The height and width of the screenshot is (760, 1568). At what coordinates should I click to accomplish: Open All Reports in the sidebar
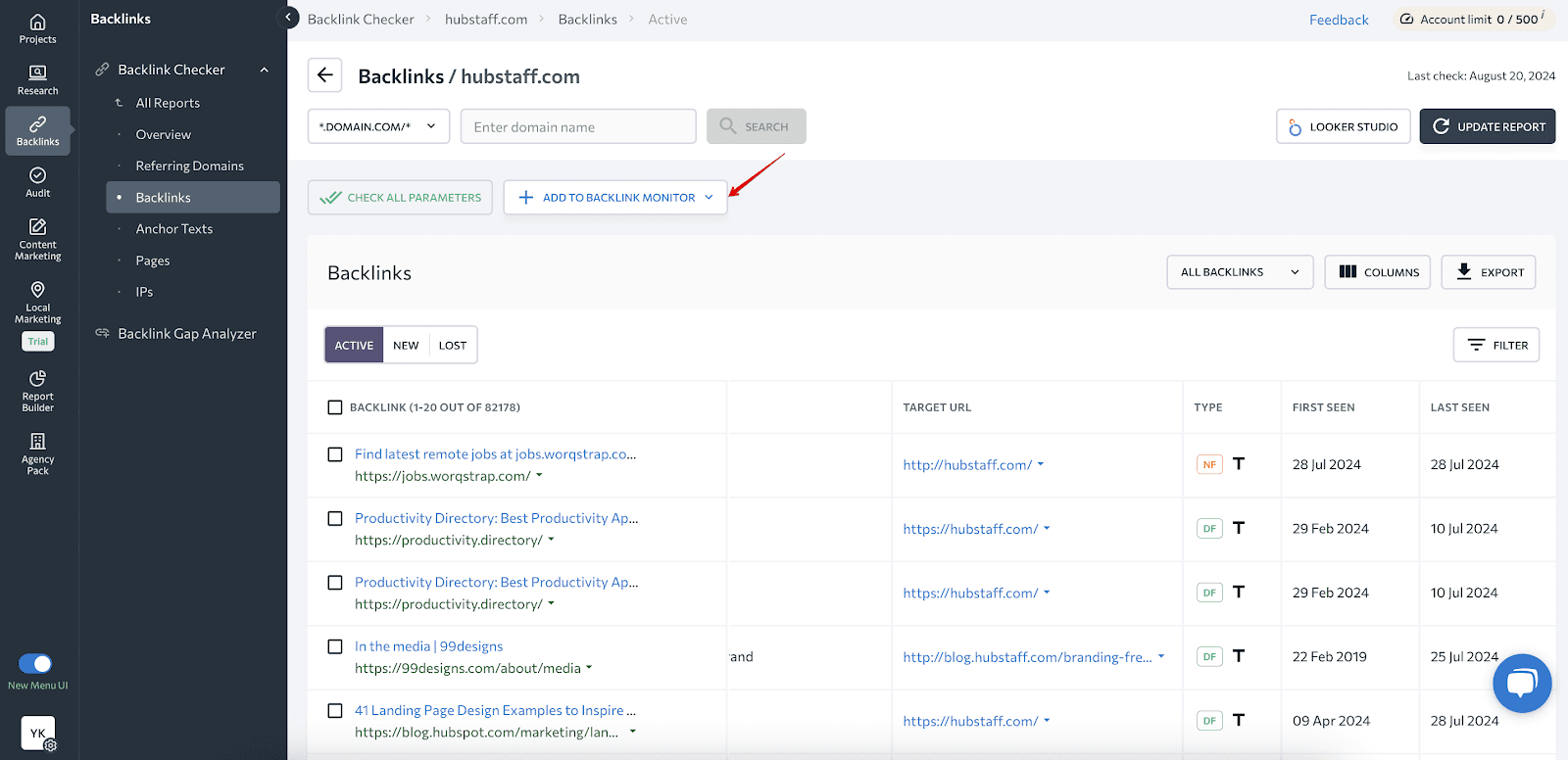[x=168, y=103]
